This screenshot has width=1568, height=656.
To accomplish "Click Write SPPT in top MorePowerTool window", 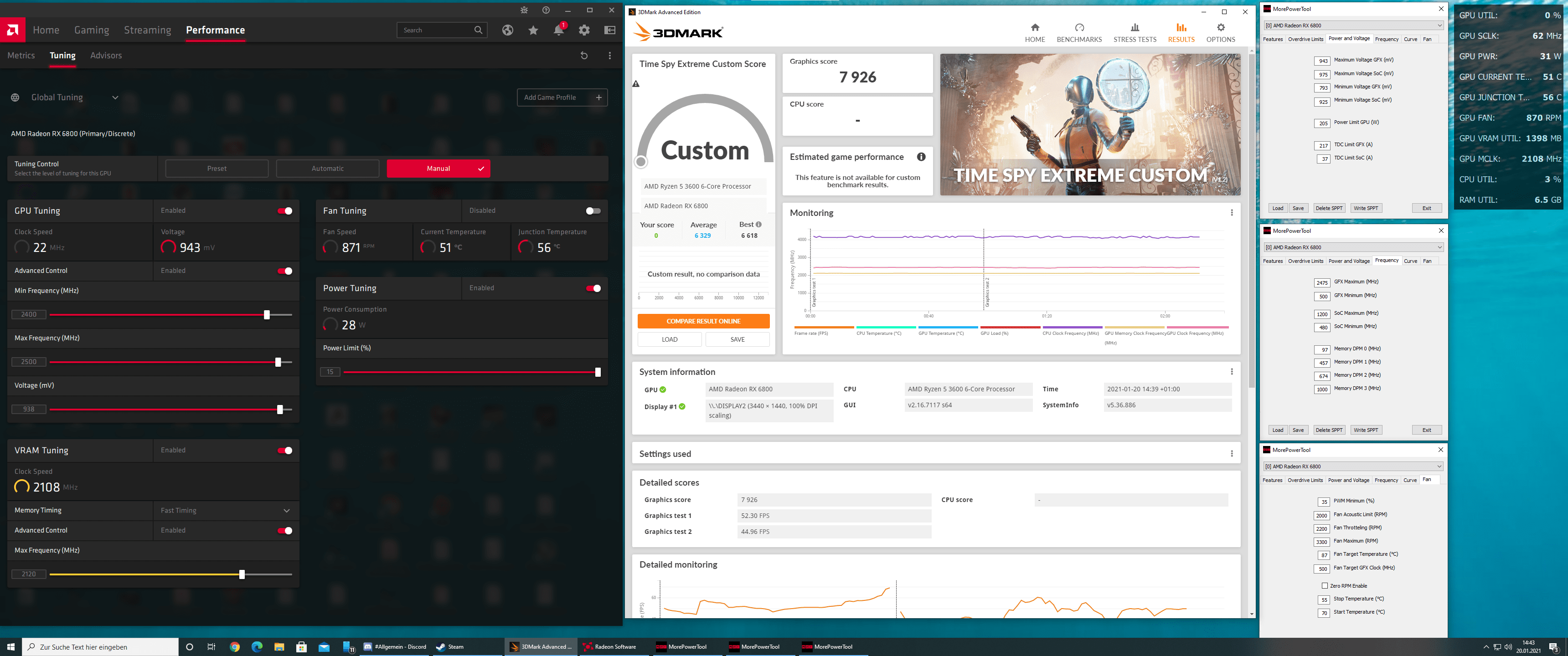I will (x=1365, y=208).
